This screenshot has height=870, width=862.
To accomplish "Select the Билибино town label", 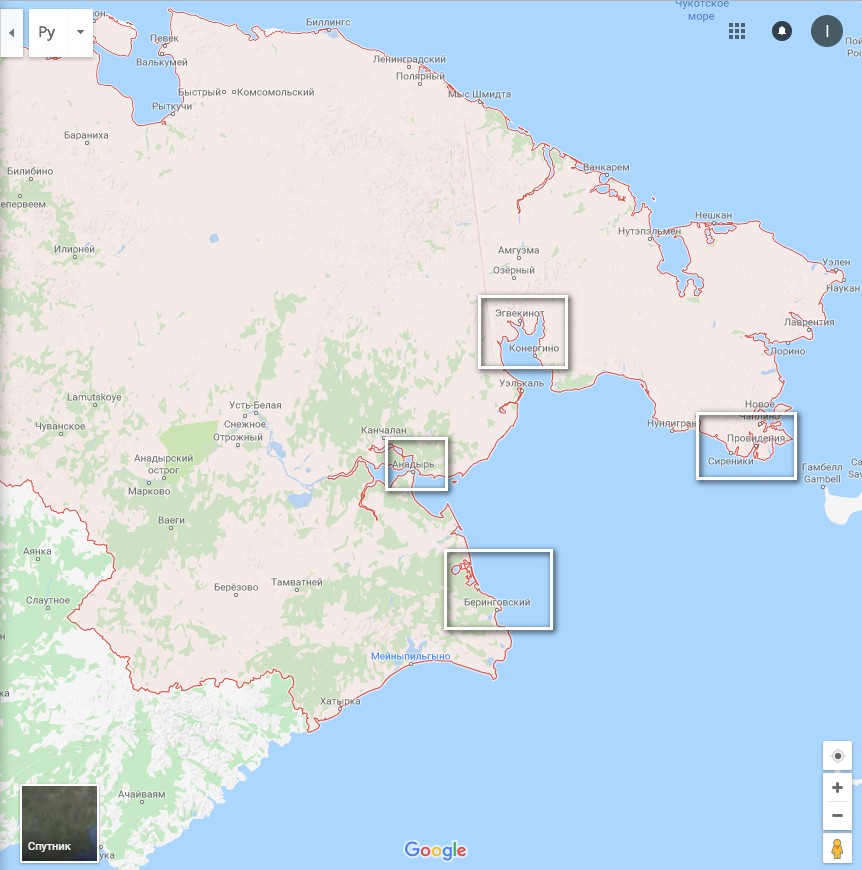I will [30, 172].
